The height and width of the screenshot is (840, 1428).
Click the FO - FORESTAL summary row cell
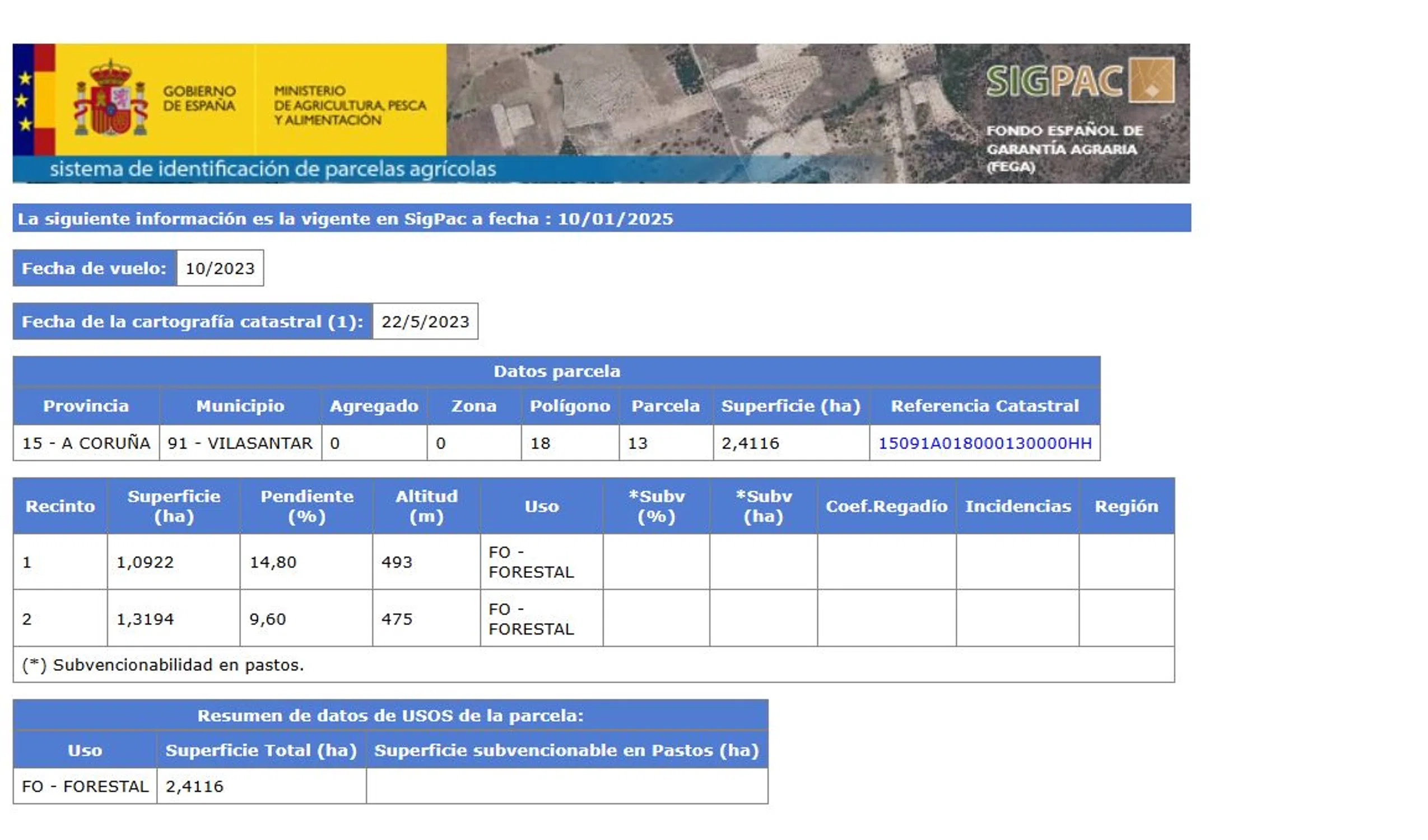click(x=85, y=786)
